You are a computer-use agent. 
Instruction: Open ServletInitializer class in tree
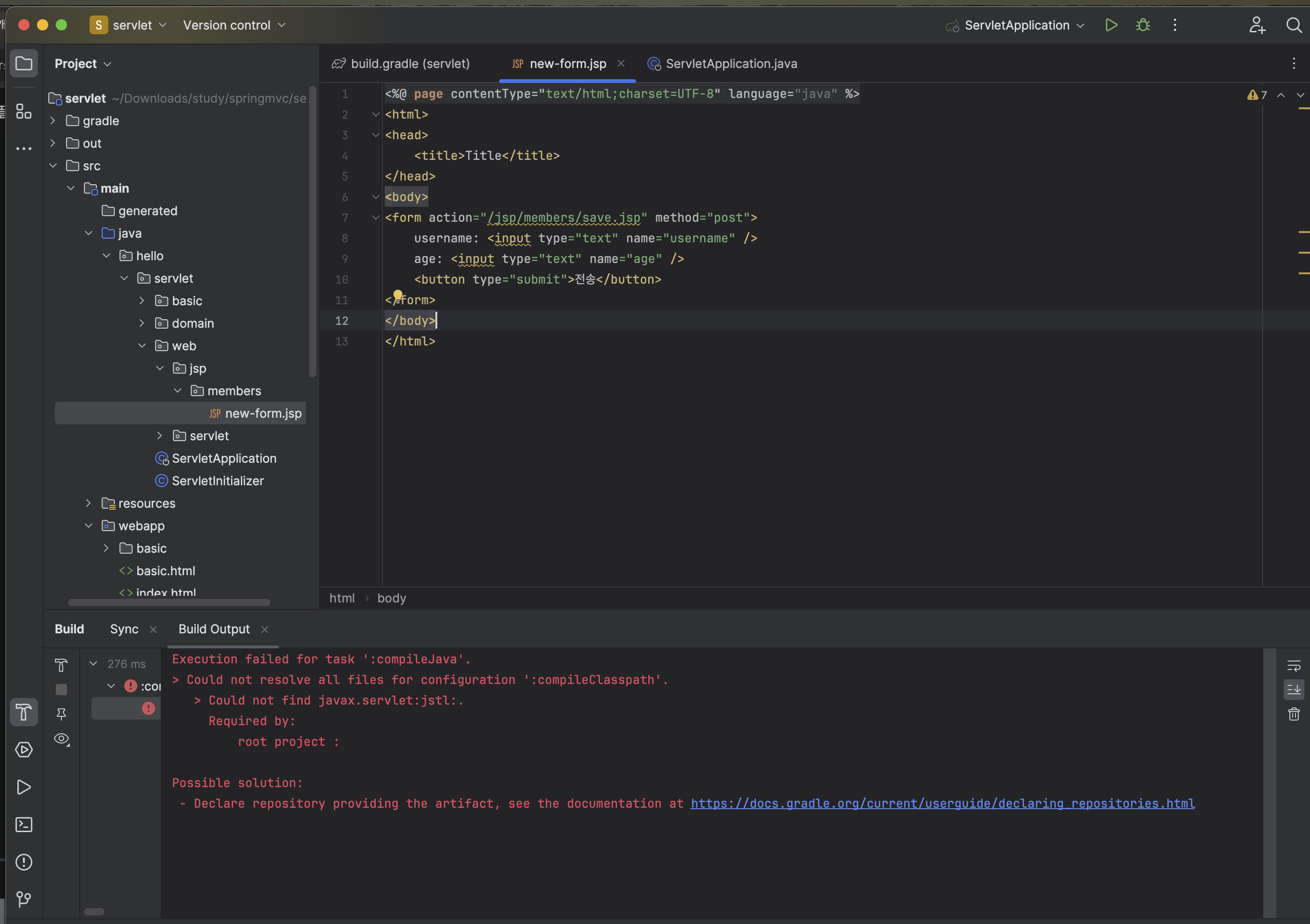(x=210, y=481)
